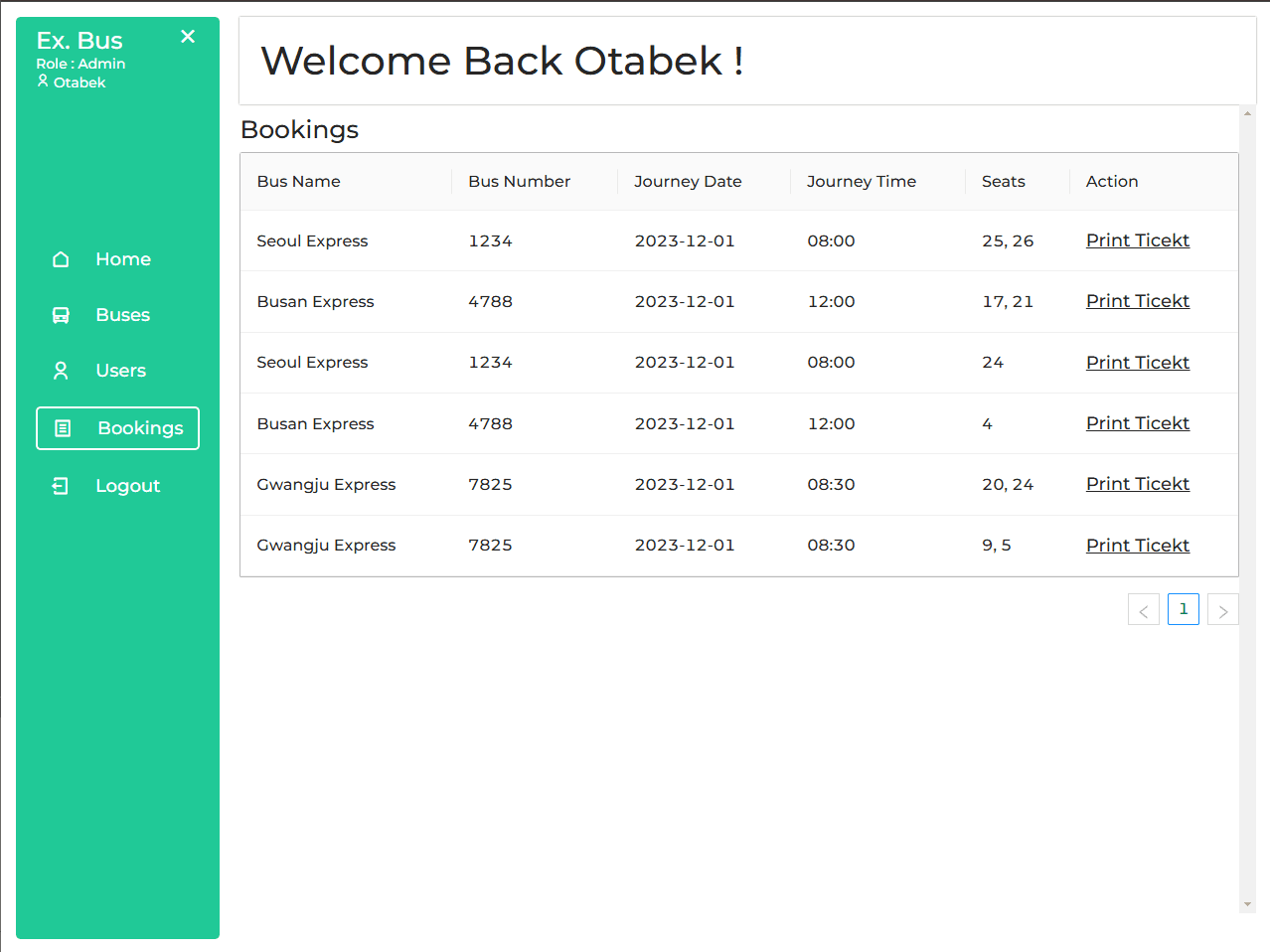Click the Users person icon
Viewport: 1270px width, 952px height.
(x=61, y=371)
